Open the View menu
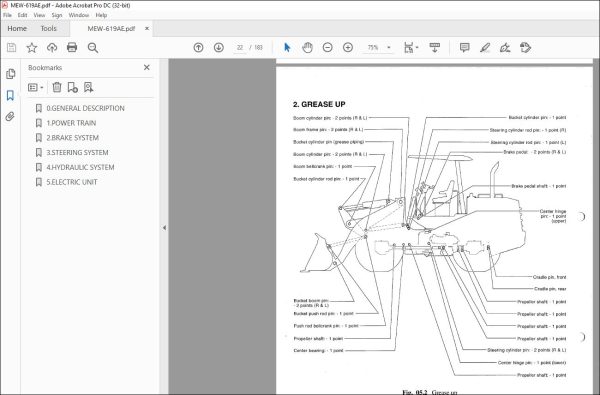Screen dimensions: 600x395 click(x=39, y=15)
